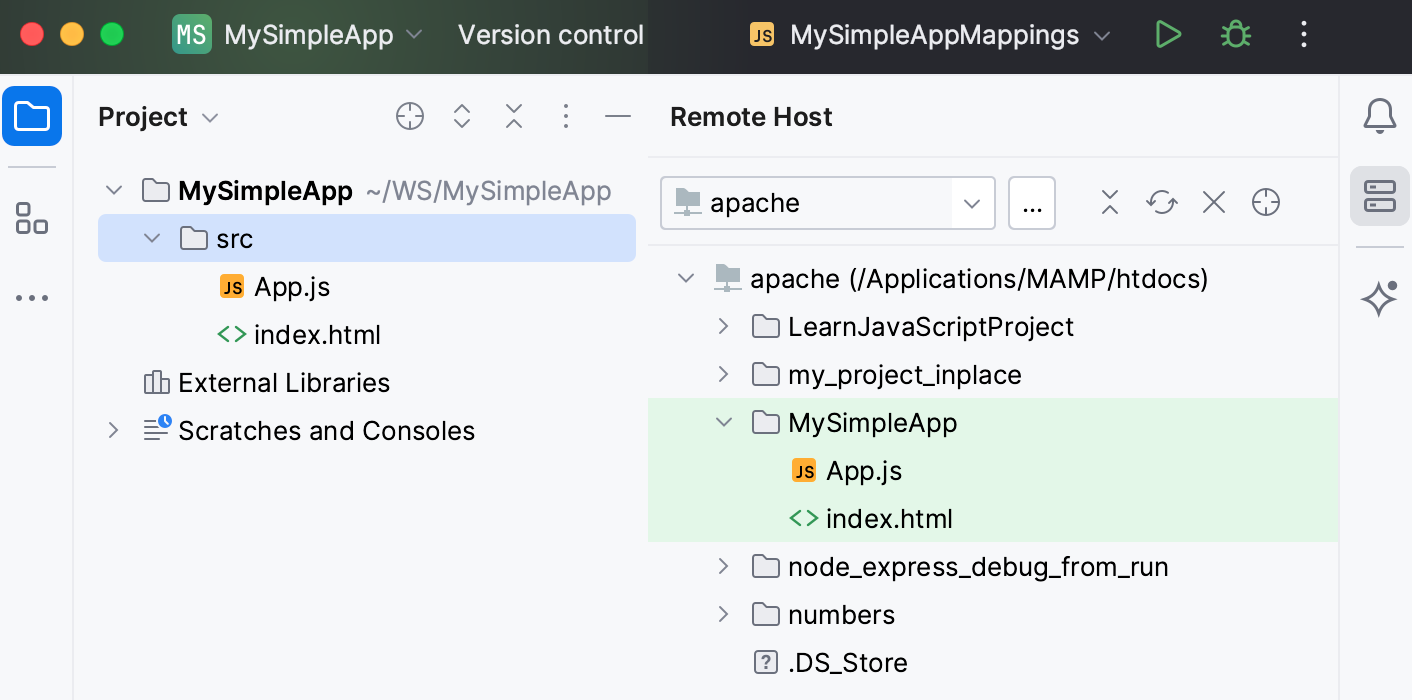Select App.js under the src folder

coord(290,286)
